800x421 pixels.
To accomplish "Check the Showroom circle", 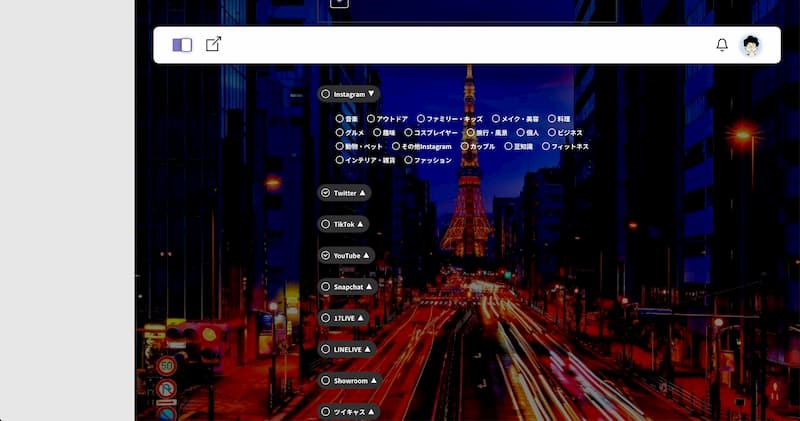I will pos(326,381).
